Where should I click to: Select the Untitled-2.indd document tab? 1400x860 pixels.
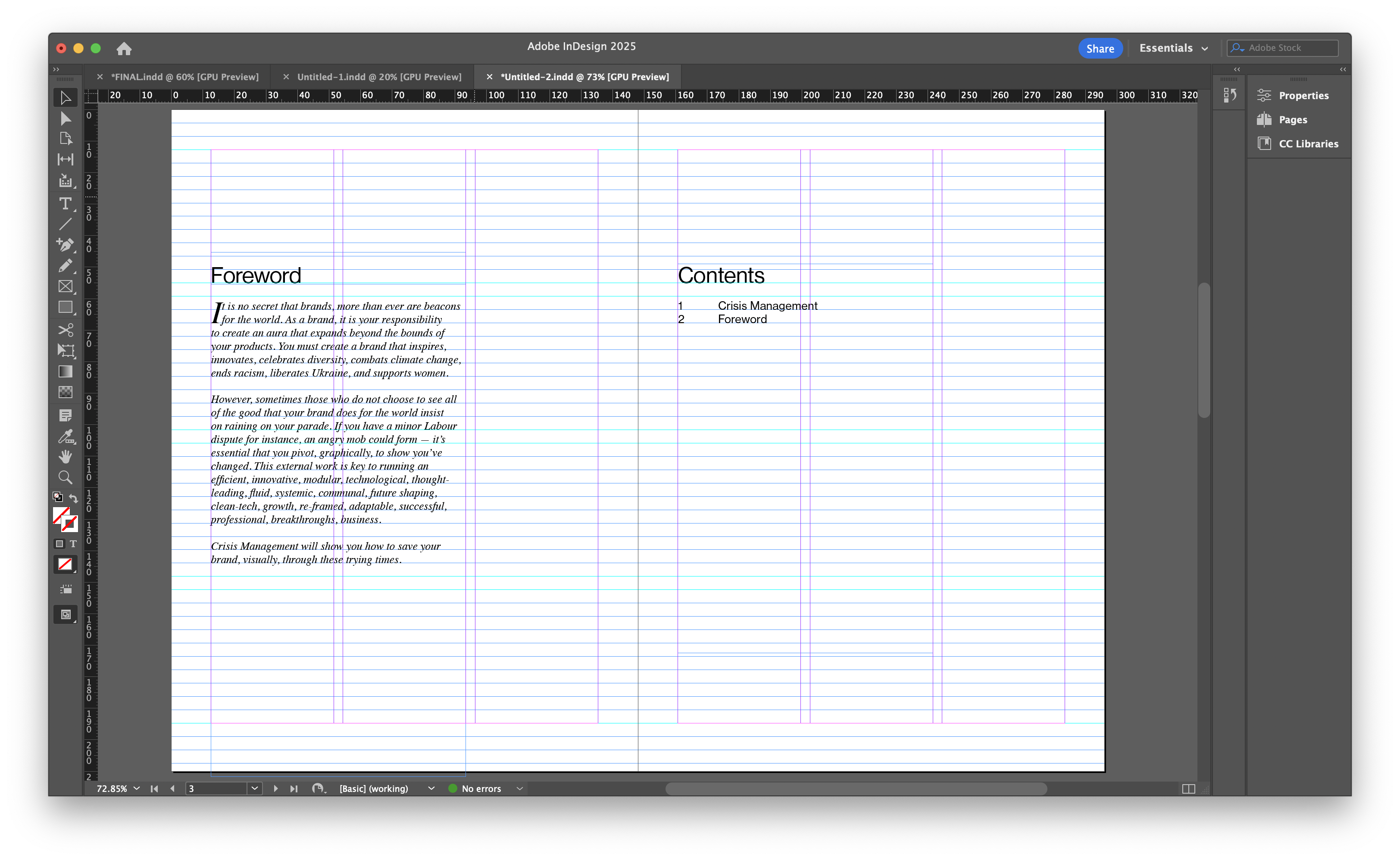coord(584,77)
